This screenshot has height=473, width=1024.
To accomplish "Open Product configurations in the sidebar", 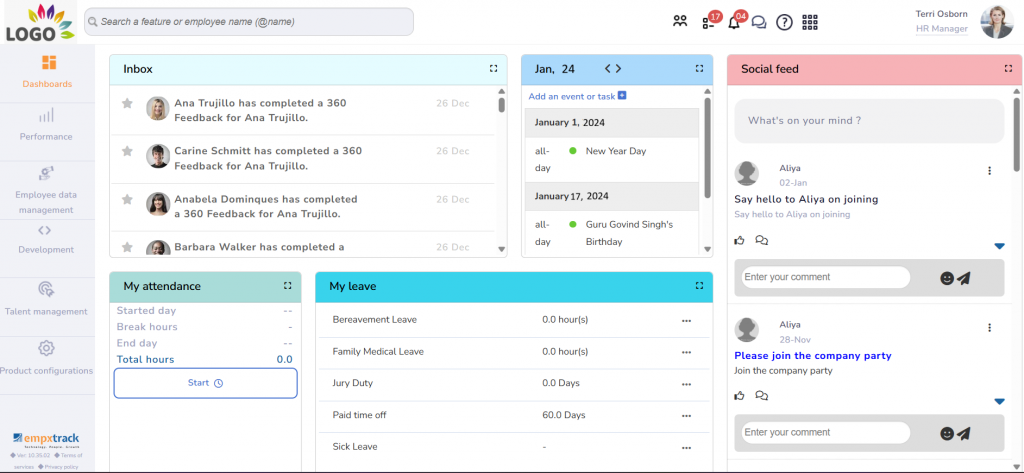I will coord(46,358).
